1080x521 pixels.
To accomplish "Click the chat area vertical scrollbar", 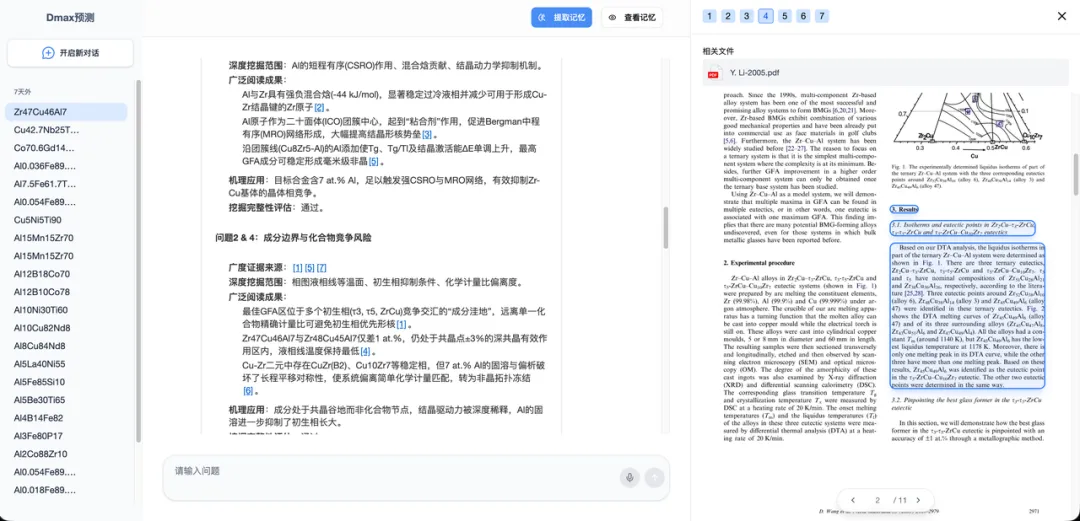I will (665, 228).
